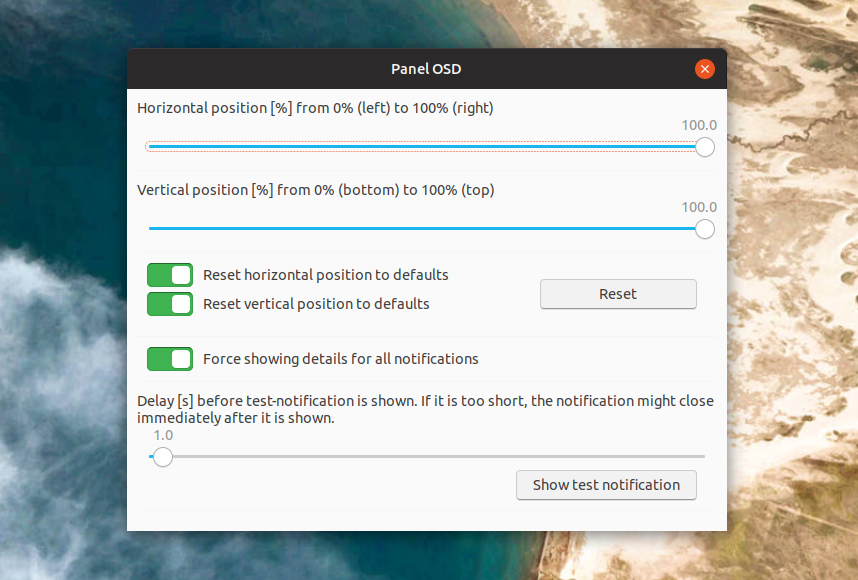Click the horizontal position description text
Screen dimensions: 858x580
[x=315, y=108]
